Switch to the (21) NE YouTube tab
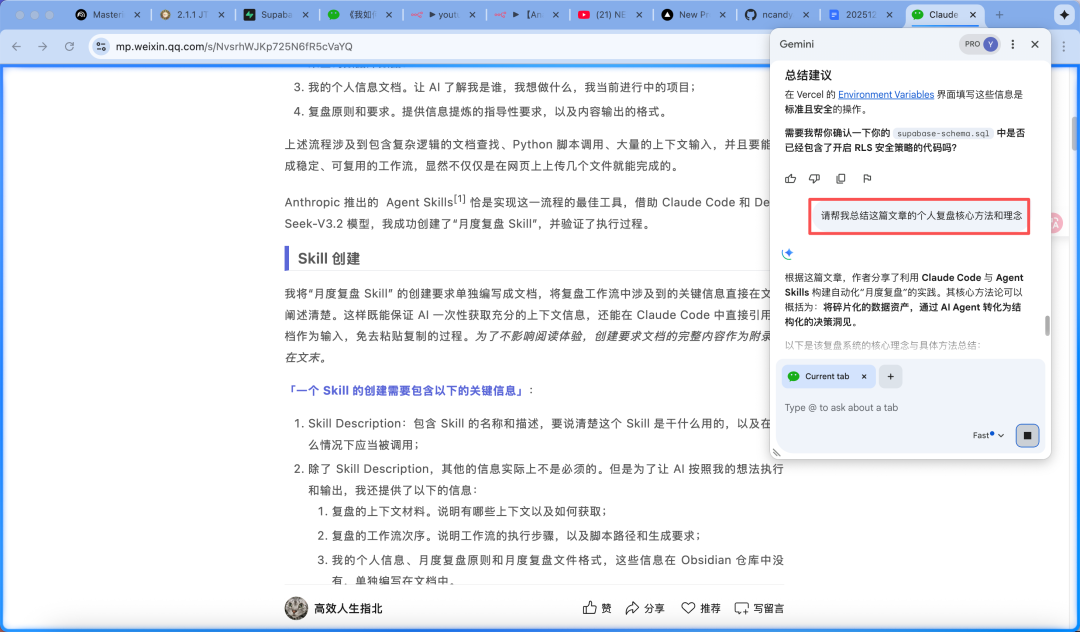The width and height of the screenshot is (1080, 632). click(x=610, y=14)
